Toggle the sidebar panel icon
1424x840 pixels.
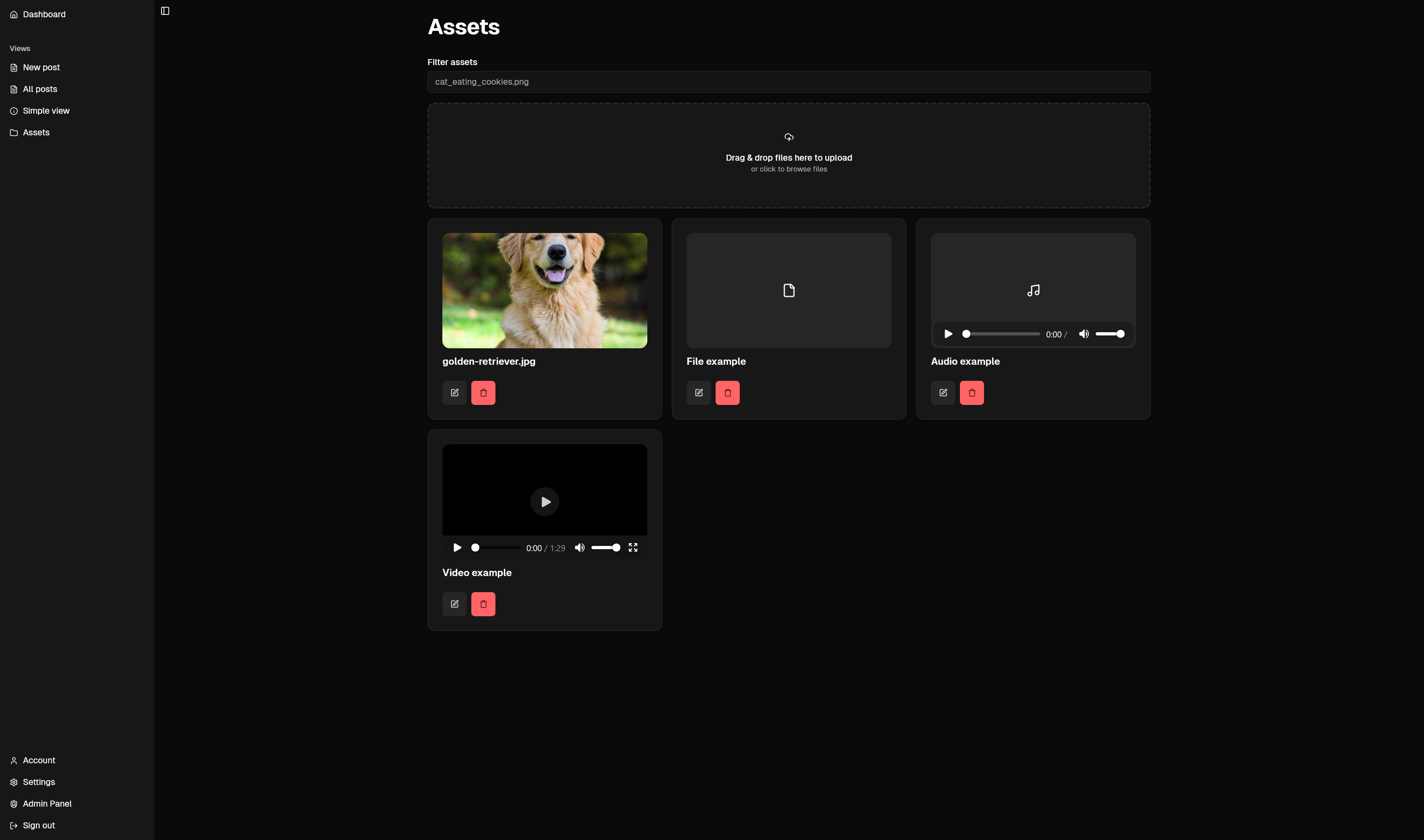pos(165,11)
